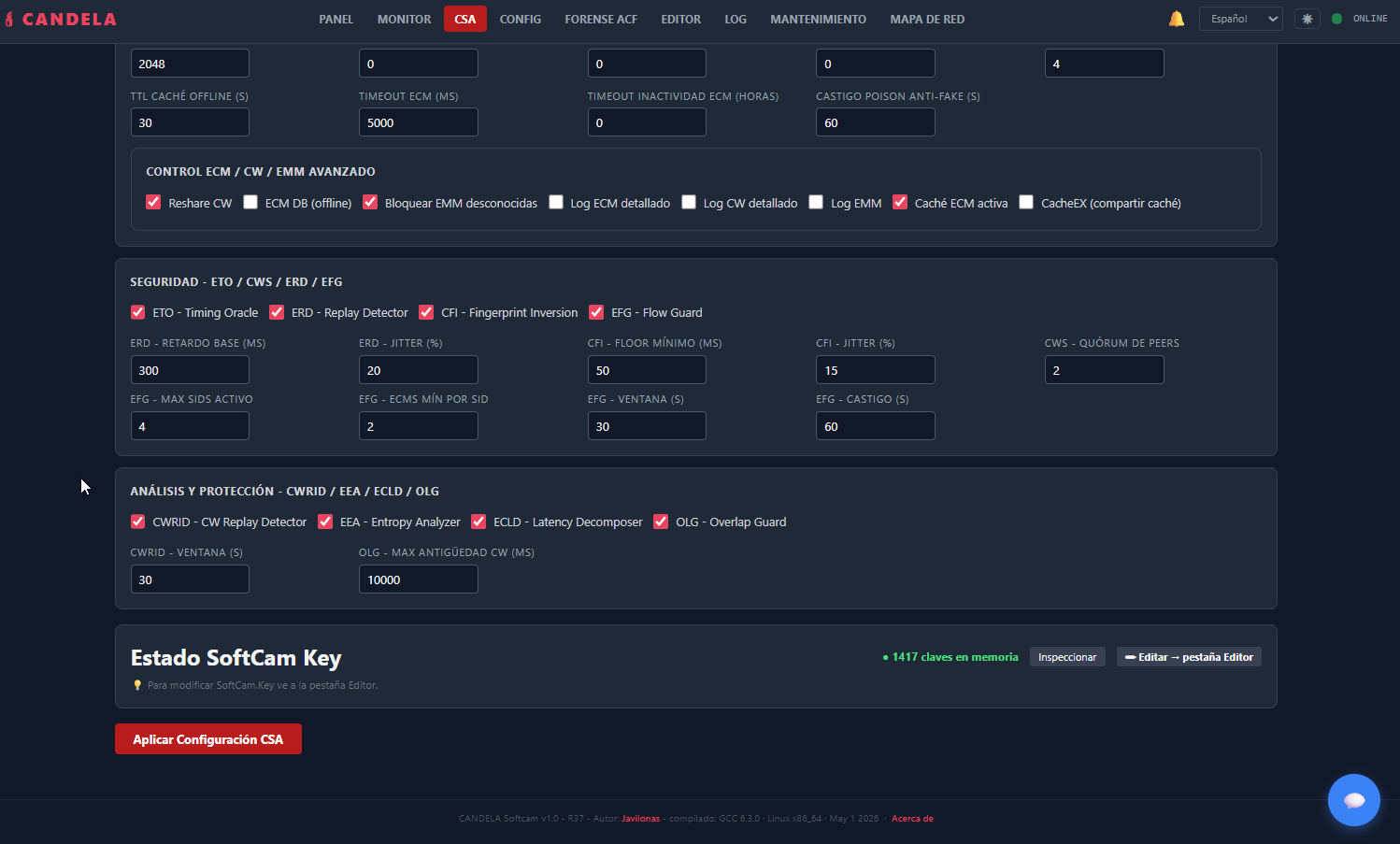Edit the EFG - Castigo (s) field
The image size is (1400, 844).
pos(876,426)
